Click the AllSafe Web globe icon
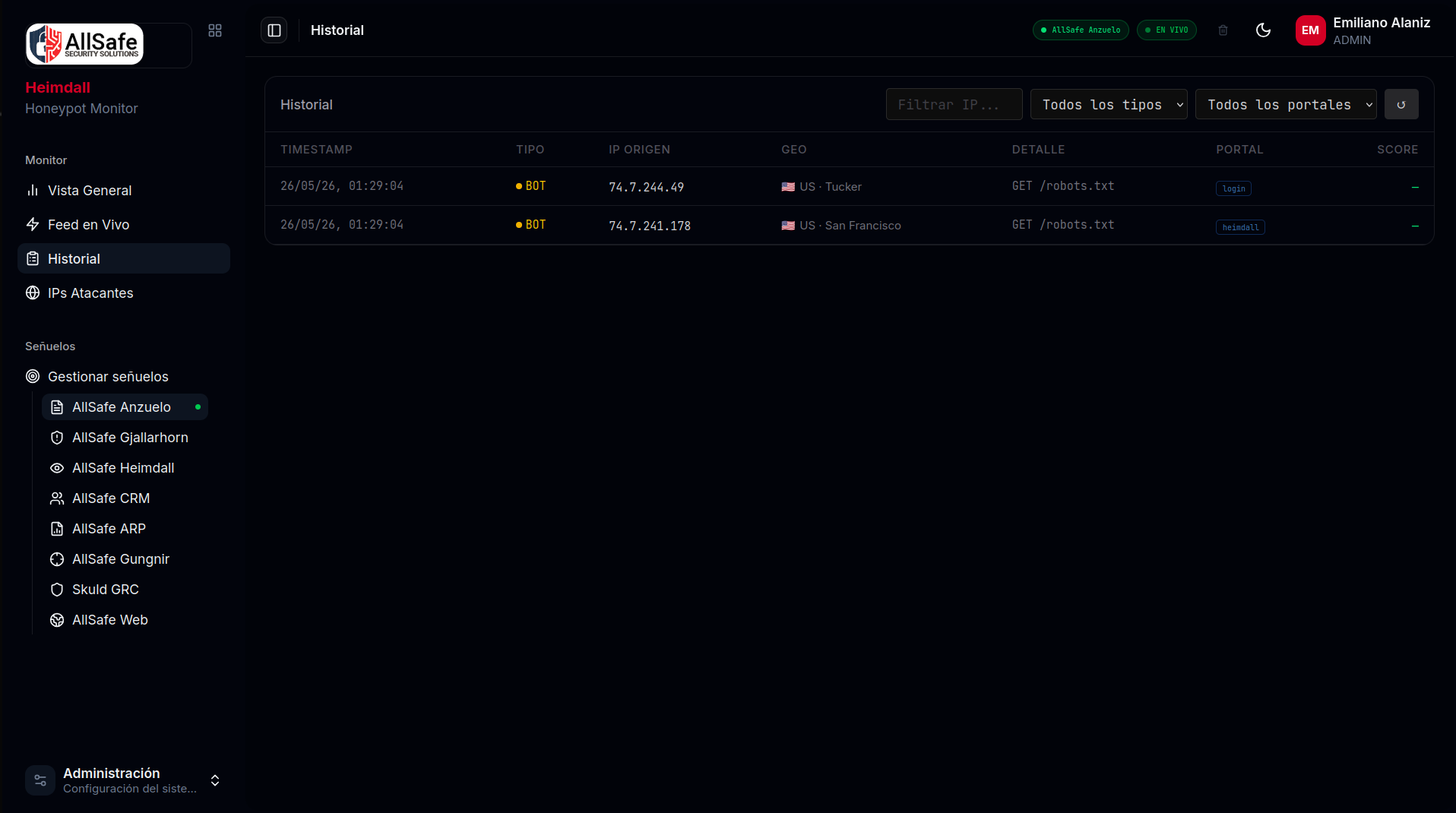 (57, 620)
